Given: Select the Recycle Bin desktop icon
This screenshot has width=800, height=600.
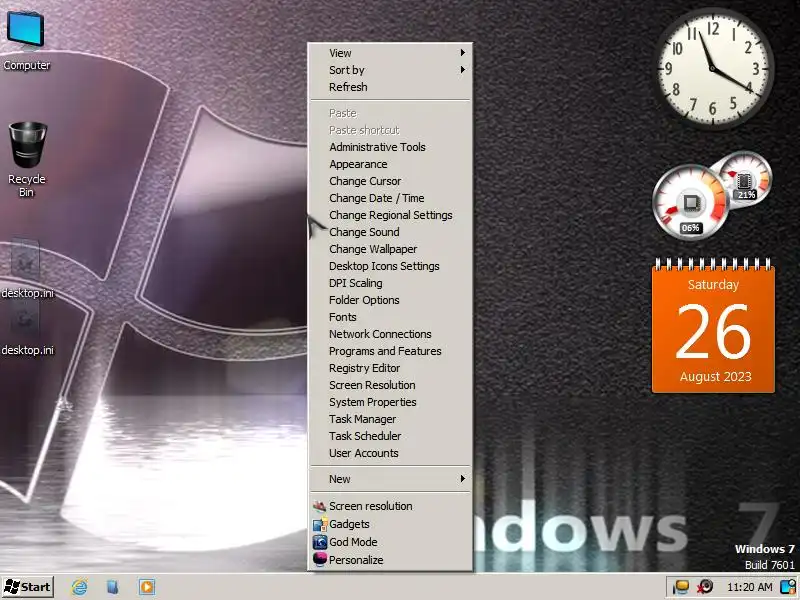Looking at the screenshot, I should pyautogui.click(x=27, y=159).
